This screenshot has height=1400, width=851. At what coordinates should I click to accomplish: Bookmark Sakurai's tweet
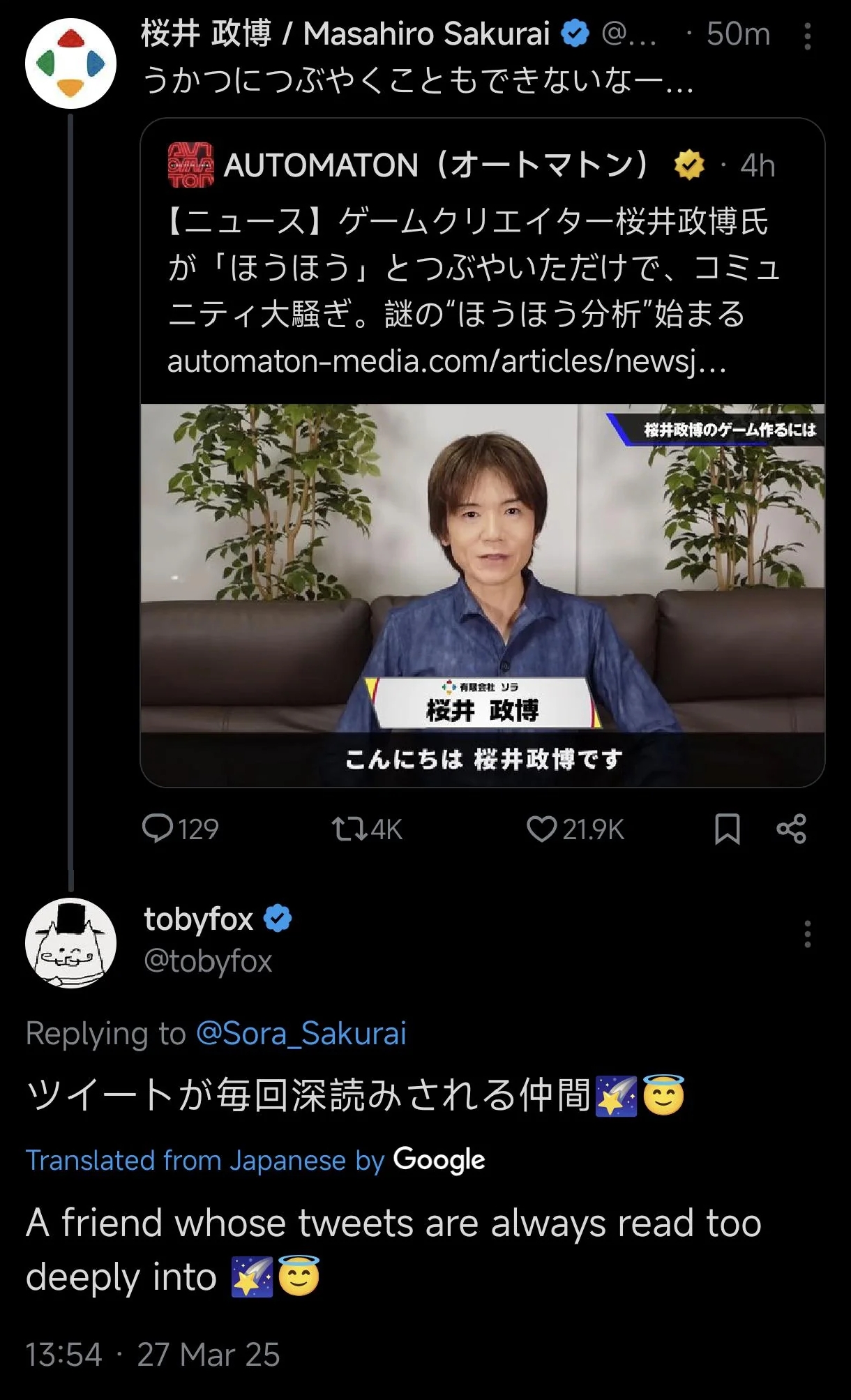tap(727, 829)
